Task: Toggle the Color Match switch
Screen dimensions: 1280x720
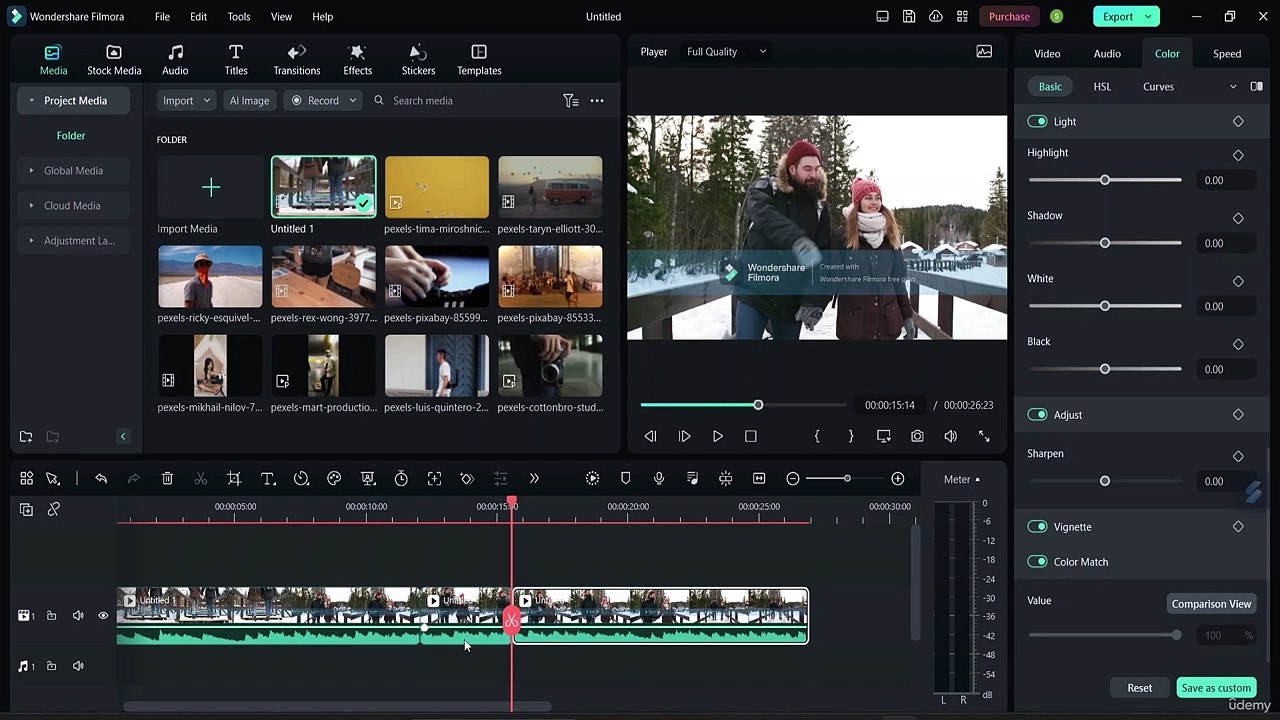Action: (x=1037, y=561)
